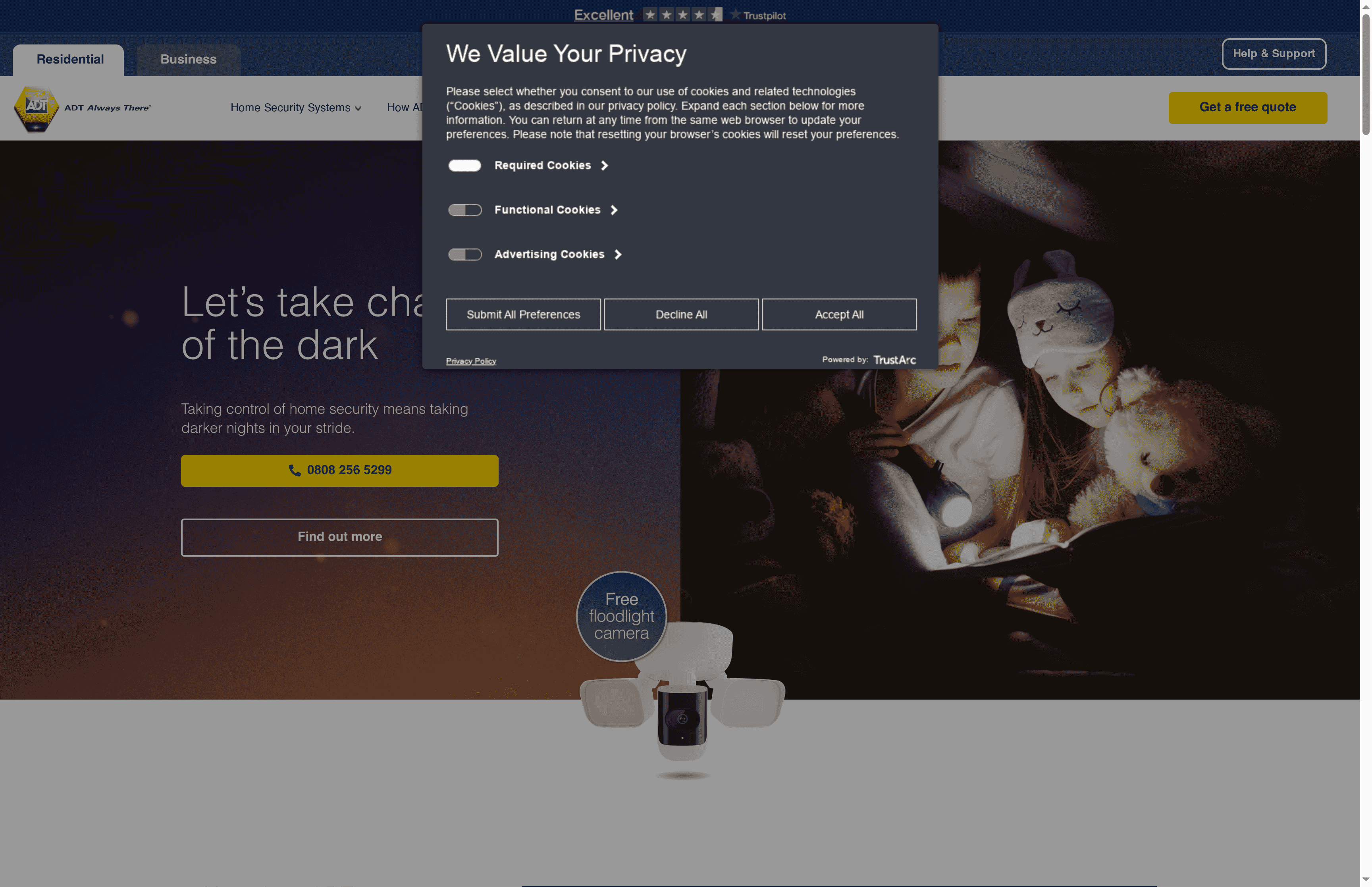Open the Home Security Systems dropdown
Screen dimensions: 1372x887
[295, 108]
